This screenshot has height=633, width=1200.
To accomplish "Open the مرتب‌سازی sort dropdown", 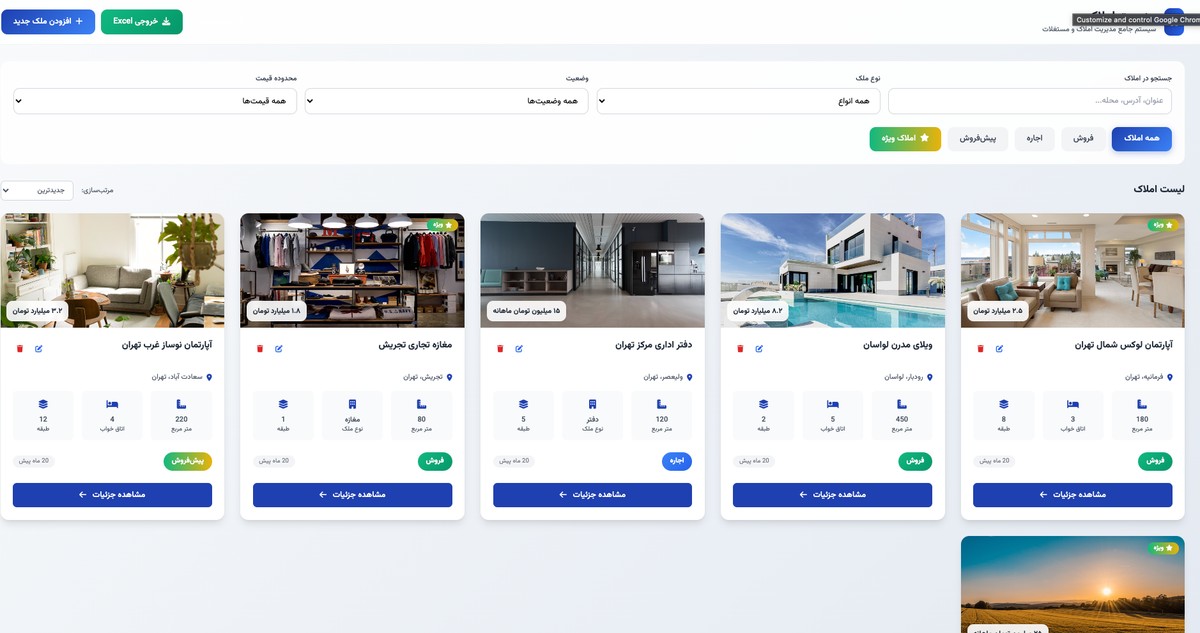I will coord(37,190).
